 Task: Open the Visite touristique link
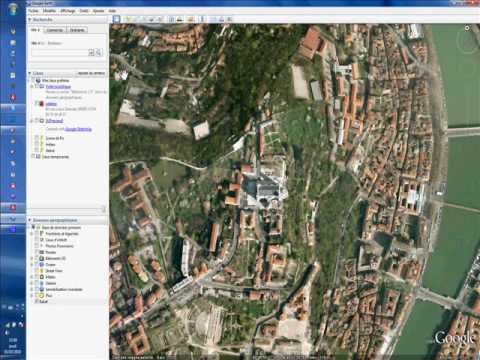pos(58,86)
